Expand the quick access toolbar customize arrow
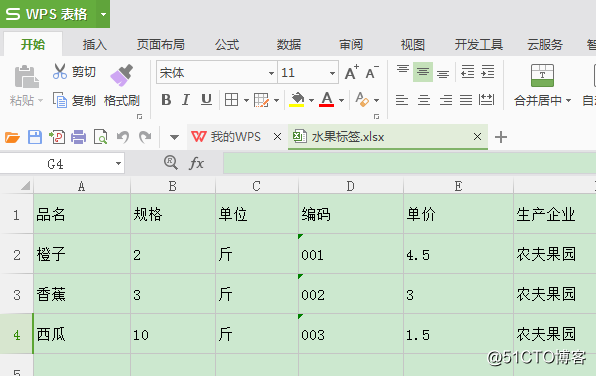This screenshot has height=376, width=596. [x=174, y=137]
